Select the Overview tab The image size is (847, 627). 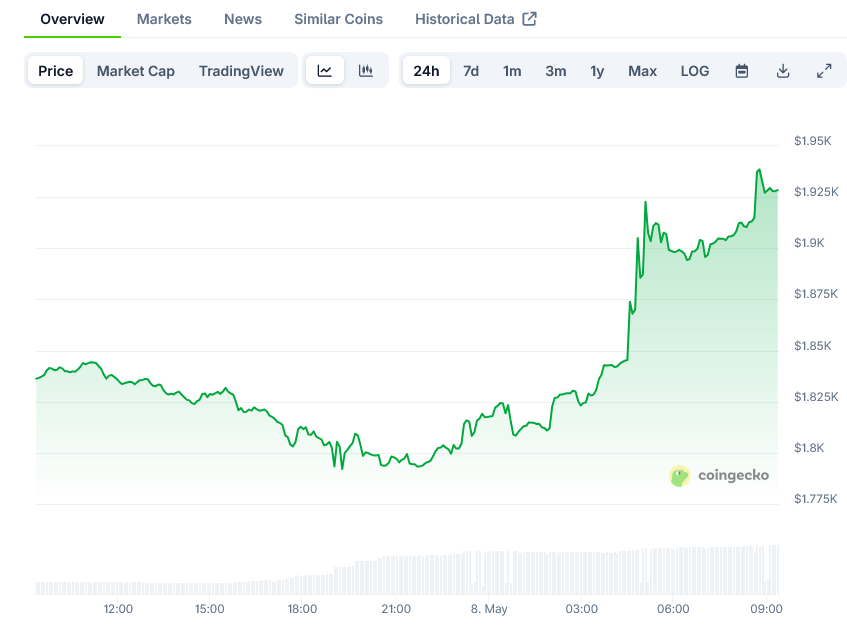coord(72,19)
